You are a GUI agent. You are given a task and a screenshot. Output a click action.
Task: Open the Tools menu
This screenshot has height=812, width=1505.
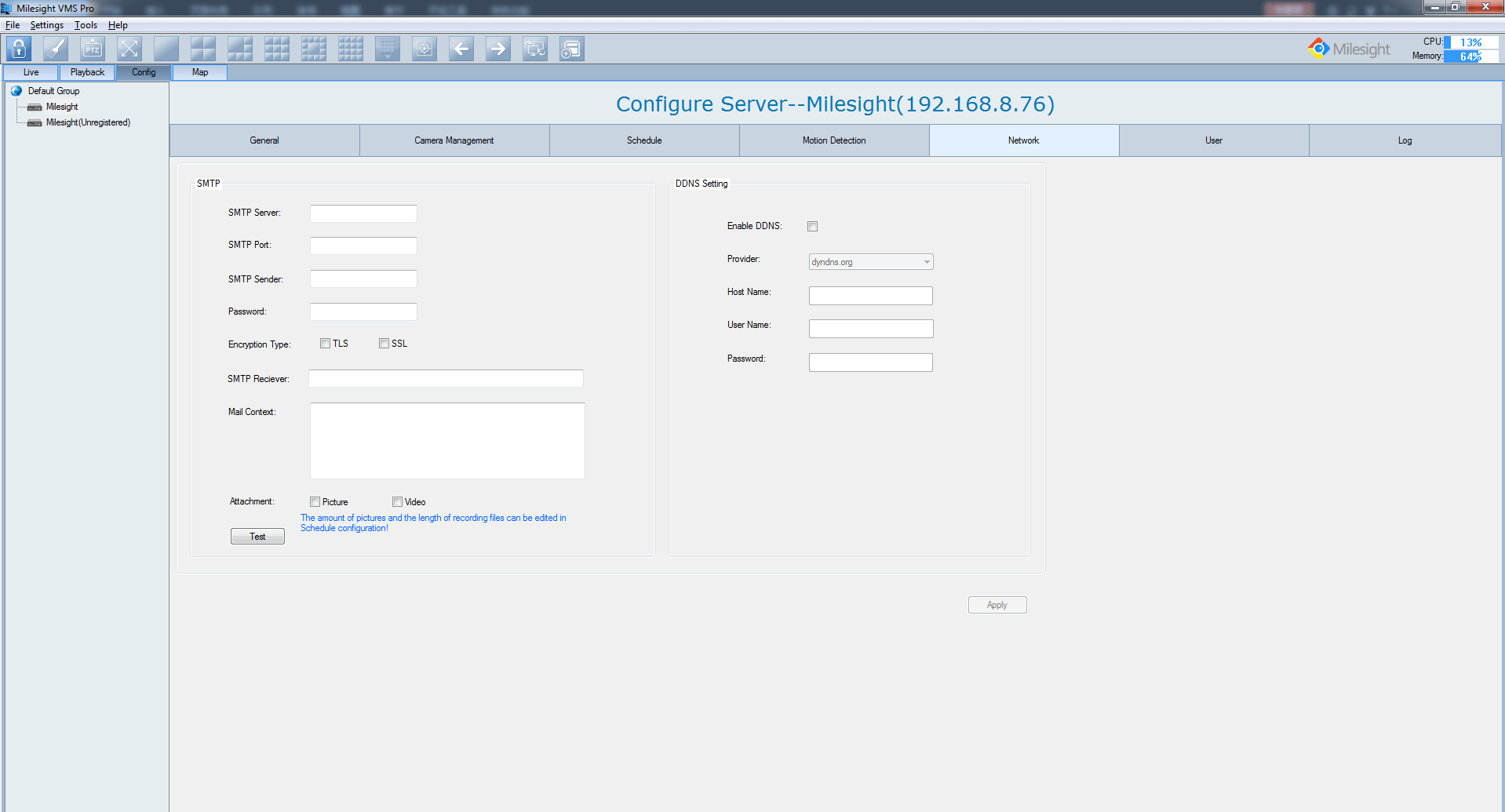(86, 25)
